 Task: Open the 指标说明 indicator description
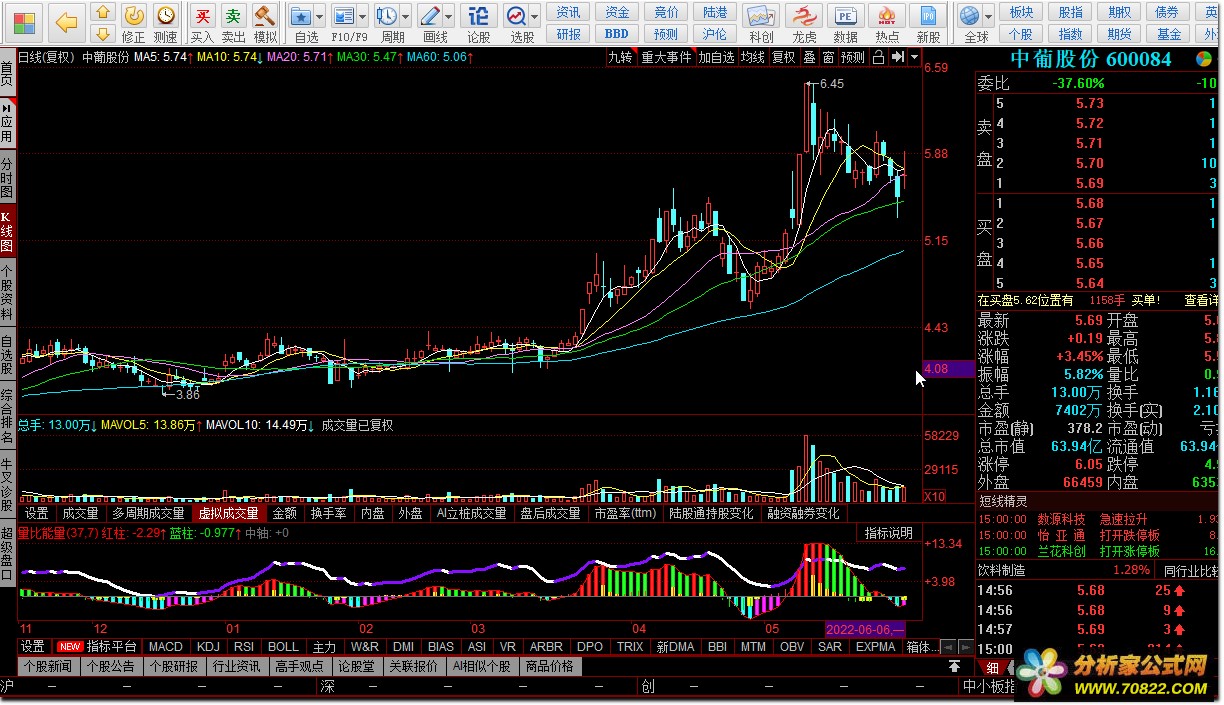888,533
